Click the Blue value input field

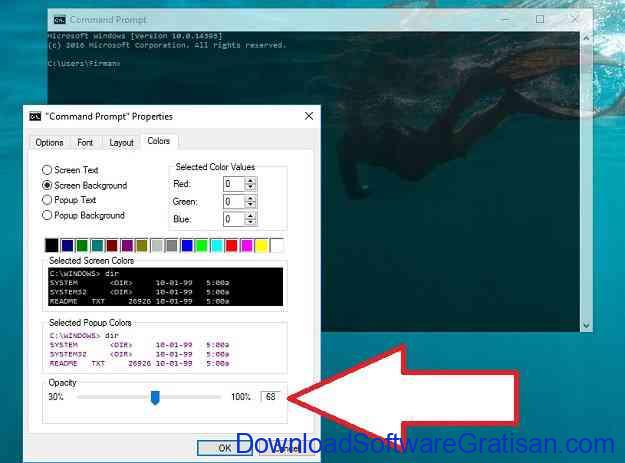pos(233,219)
